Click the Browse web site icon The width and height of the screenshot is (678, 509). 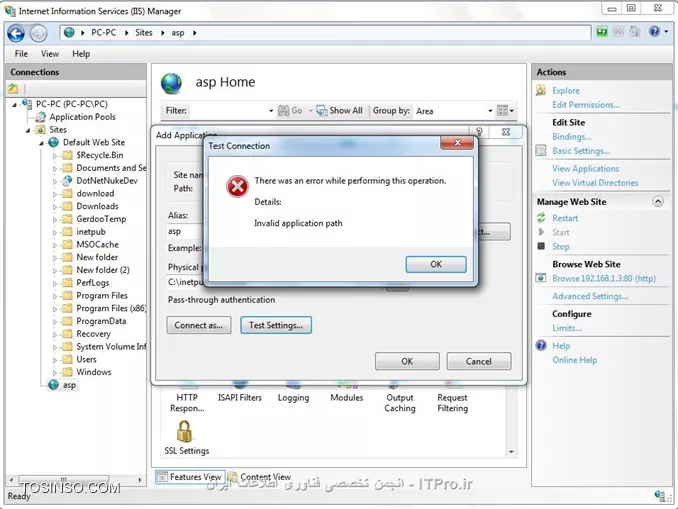[x=541, y=278]
